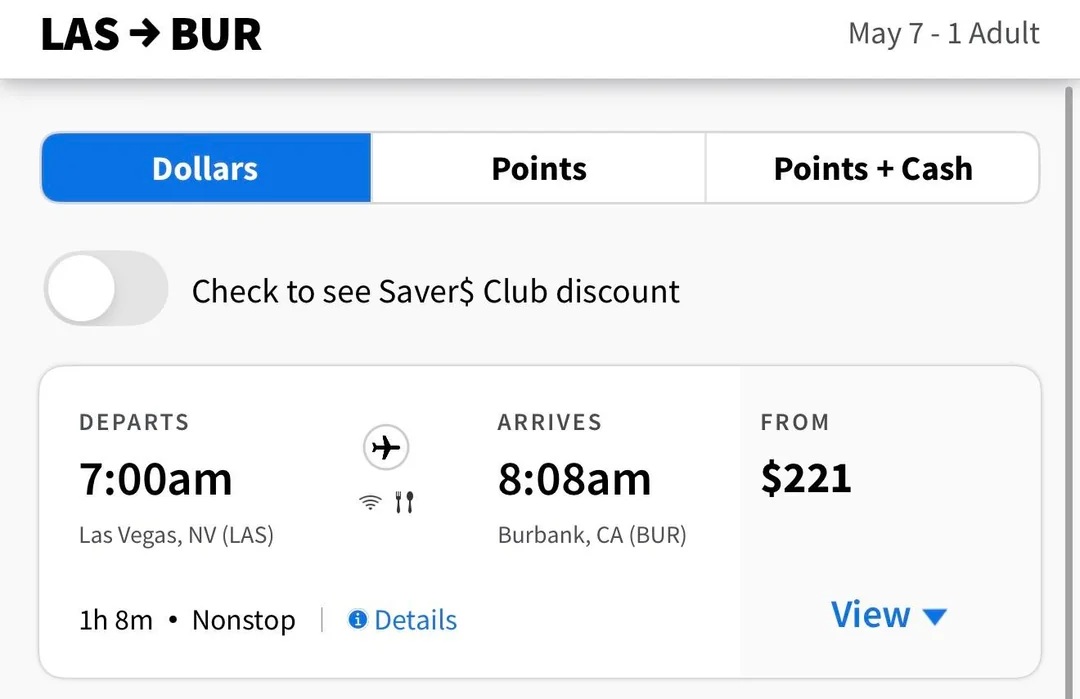
Task: Click the May 7 - 1 Adult trip summary
Action: point(943,33)
